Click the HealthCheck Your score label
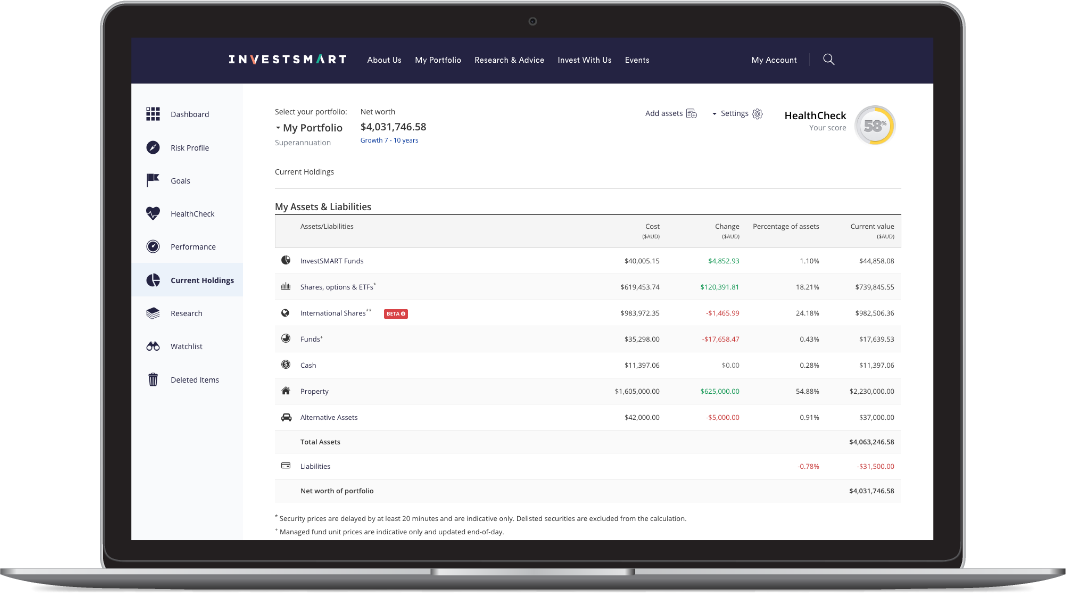Image resolution: width=1066 pixels, height=593 pixels. (827, 128)
